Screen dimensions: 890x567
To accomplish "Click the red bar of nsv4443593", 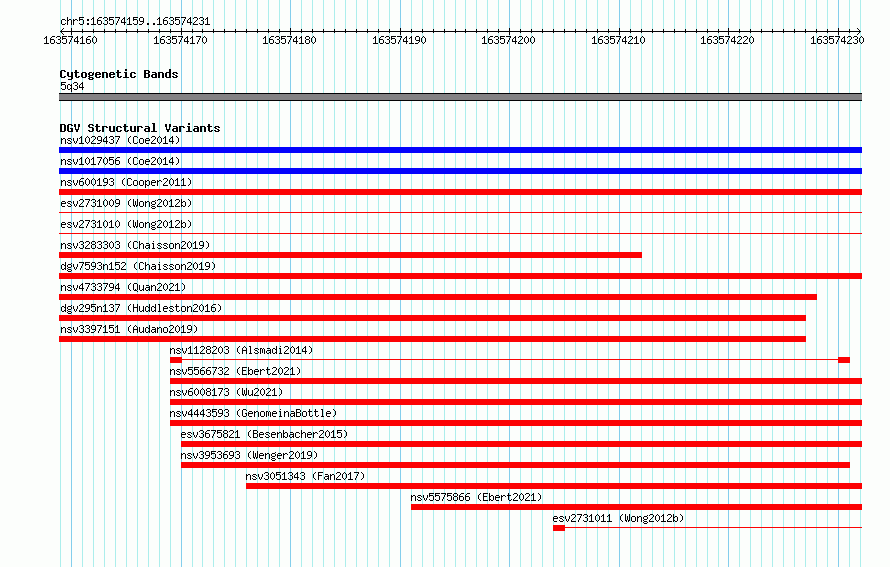I will 516,423.
